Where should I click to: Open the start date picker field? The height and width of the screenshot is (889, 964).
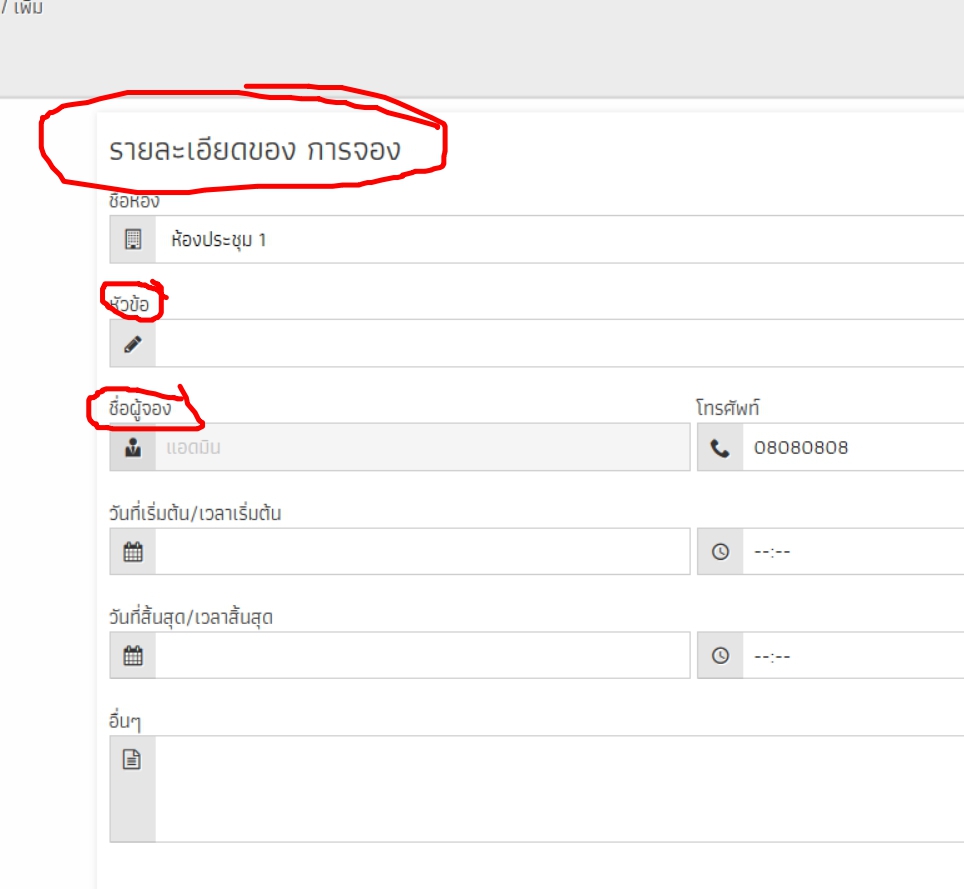pos(422,551)
